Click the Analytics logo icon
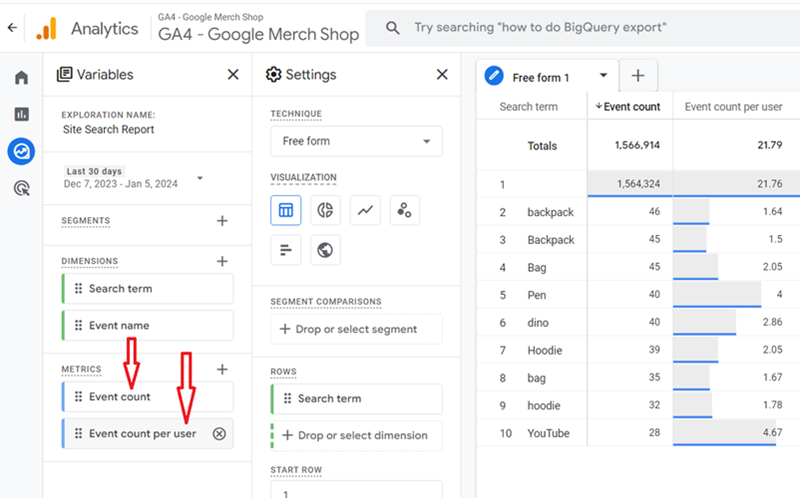Image resolution: width=800 pixels, height=498 pixels. [x=46, y=29]
